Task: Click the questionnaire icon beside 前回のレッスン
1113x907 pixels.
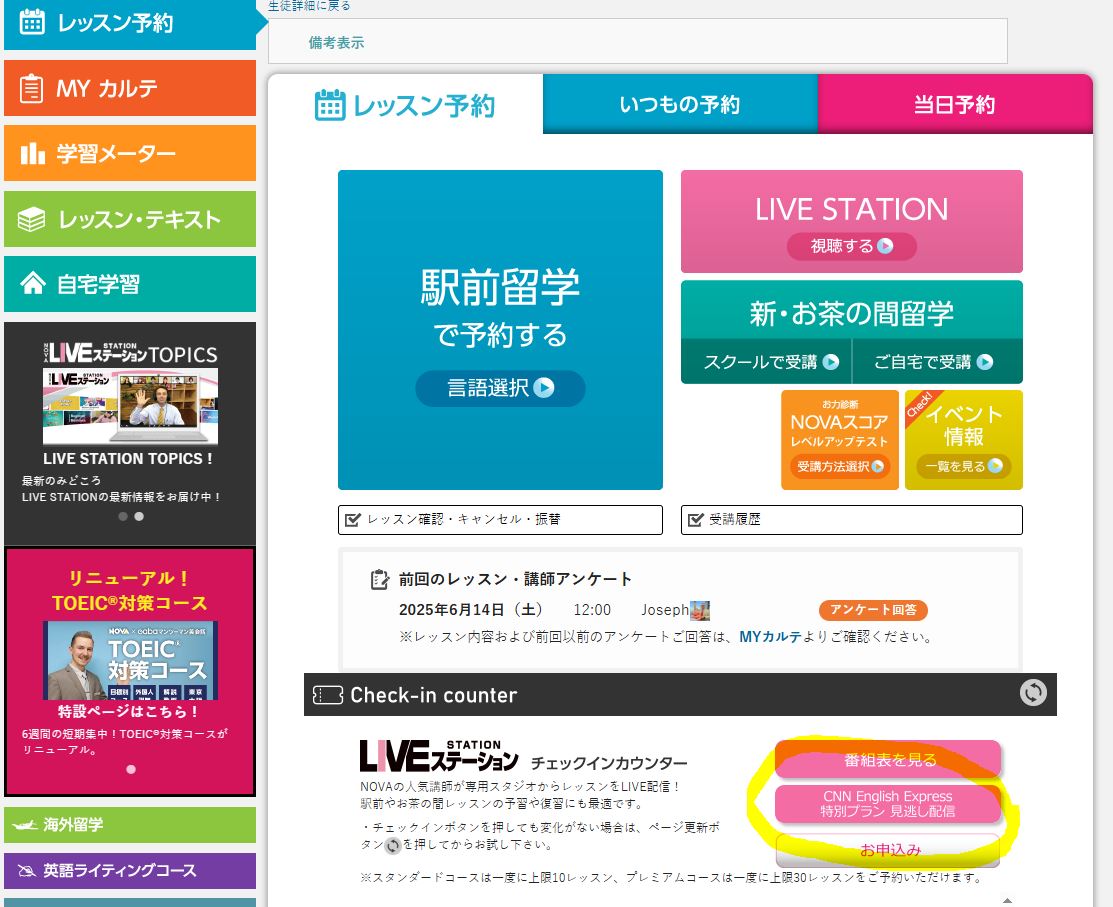Action: pos(380,579)
